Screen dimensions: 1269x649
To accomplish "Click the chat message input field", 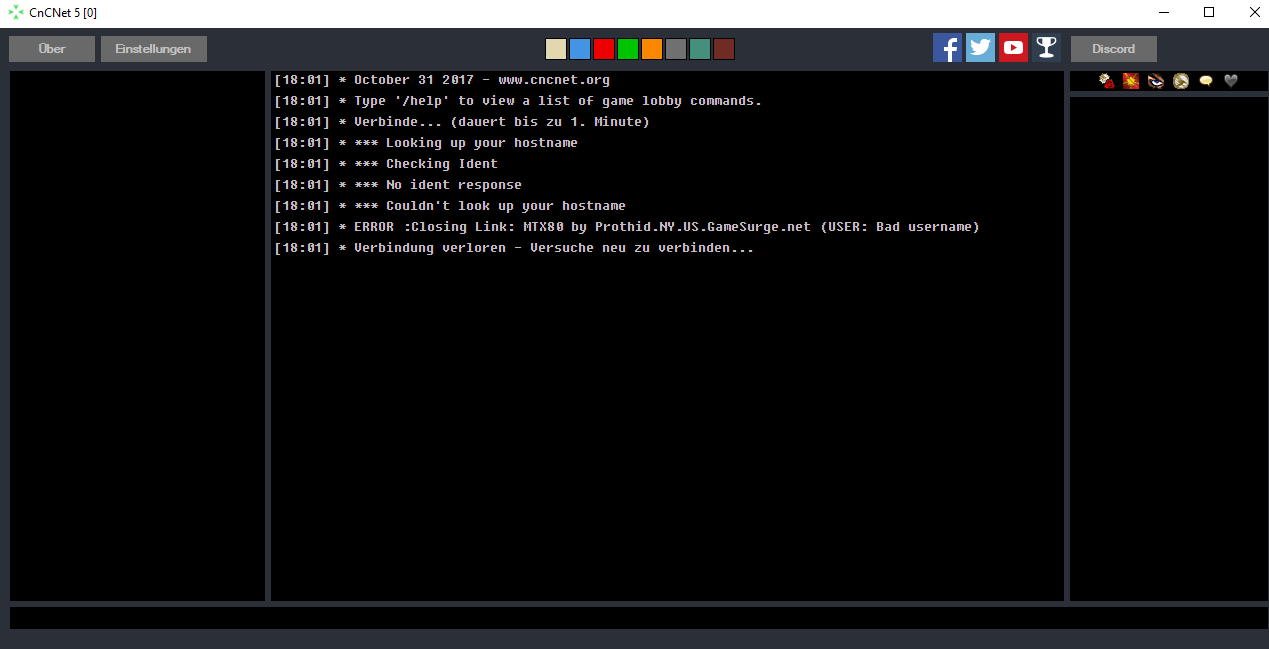I will pyautogui.click(x=638, y=618).
